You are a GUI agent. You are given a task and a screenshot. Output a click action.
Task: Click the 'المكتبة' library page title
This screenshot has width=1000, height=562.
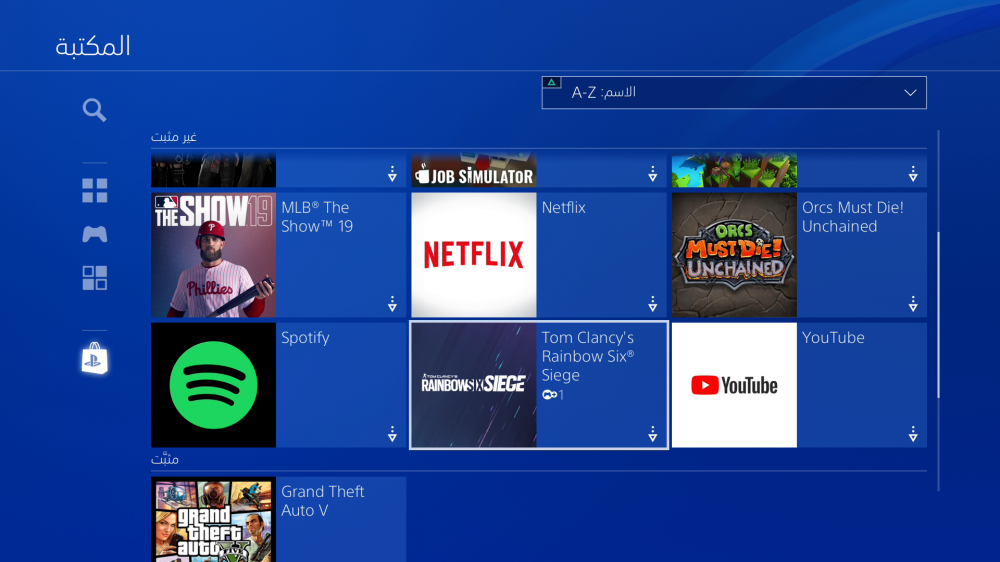coord(93,46)
